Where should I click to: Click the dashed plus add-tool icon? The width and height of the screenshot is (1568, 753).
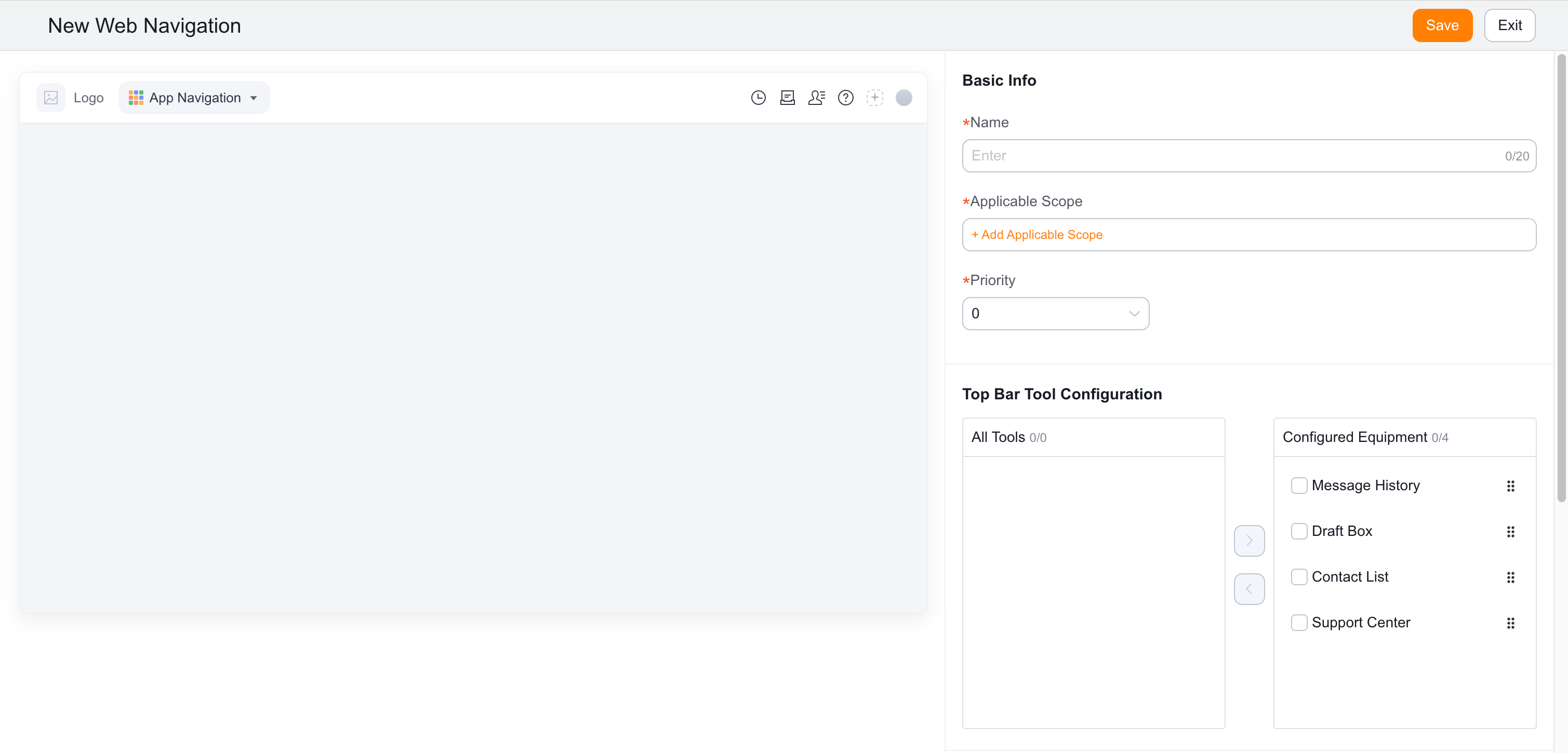(x=875, y=97)
